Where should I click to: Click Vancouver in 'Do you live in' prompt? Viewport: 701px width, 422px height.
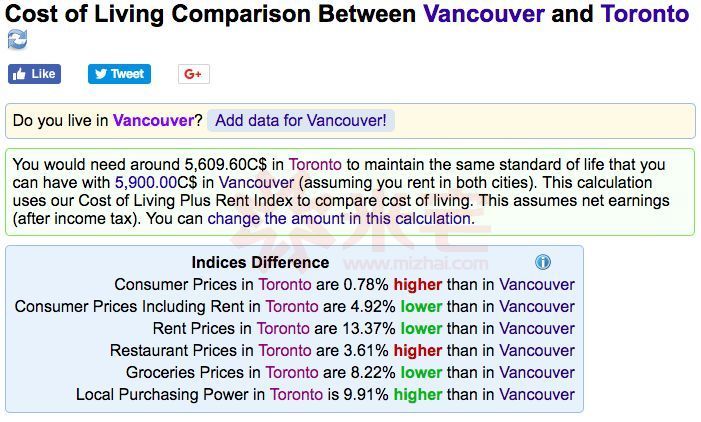click(x=153, y=120)
